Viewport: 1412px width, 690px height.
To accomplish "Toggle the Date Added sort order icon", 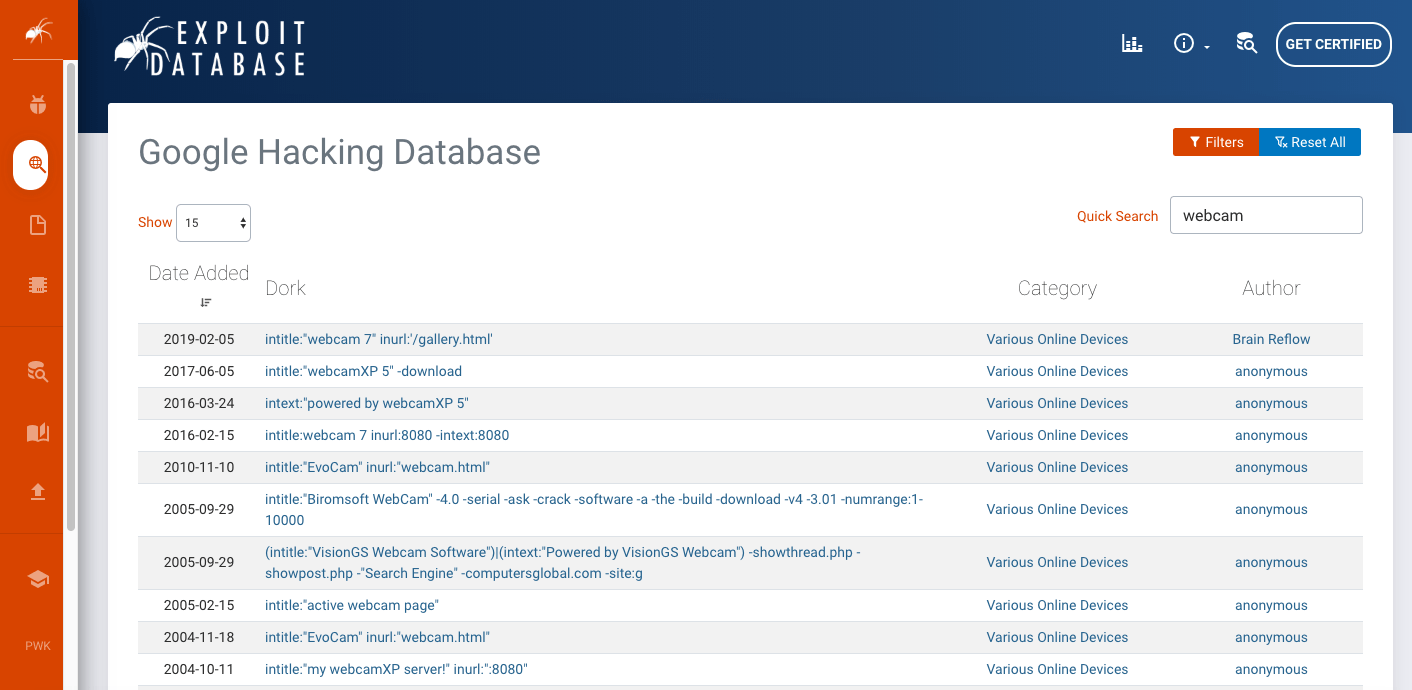I will 206,302.
